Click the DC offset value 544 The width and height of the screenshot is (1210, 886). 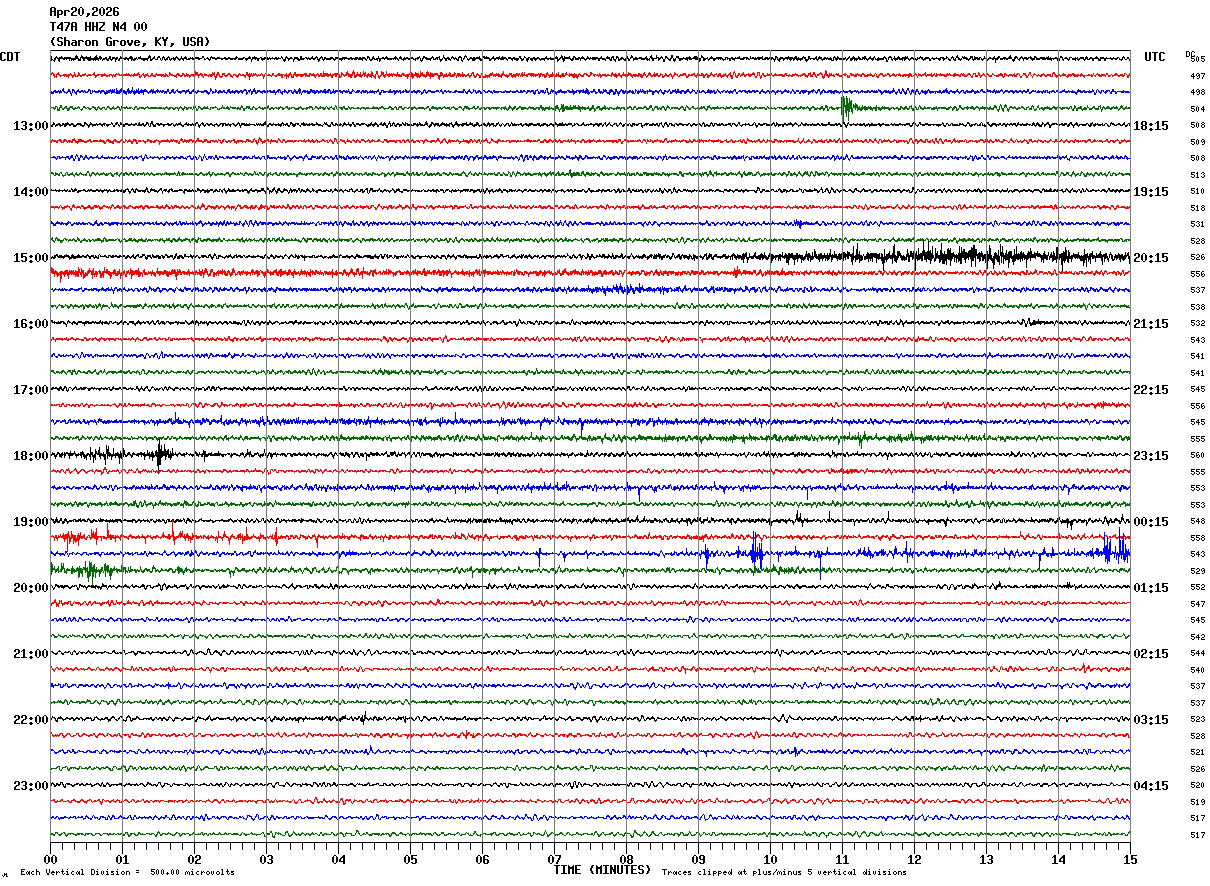(1197, 653)
